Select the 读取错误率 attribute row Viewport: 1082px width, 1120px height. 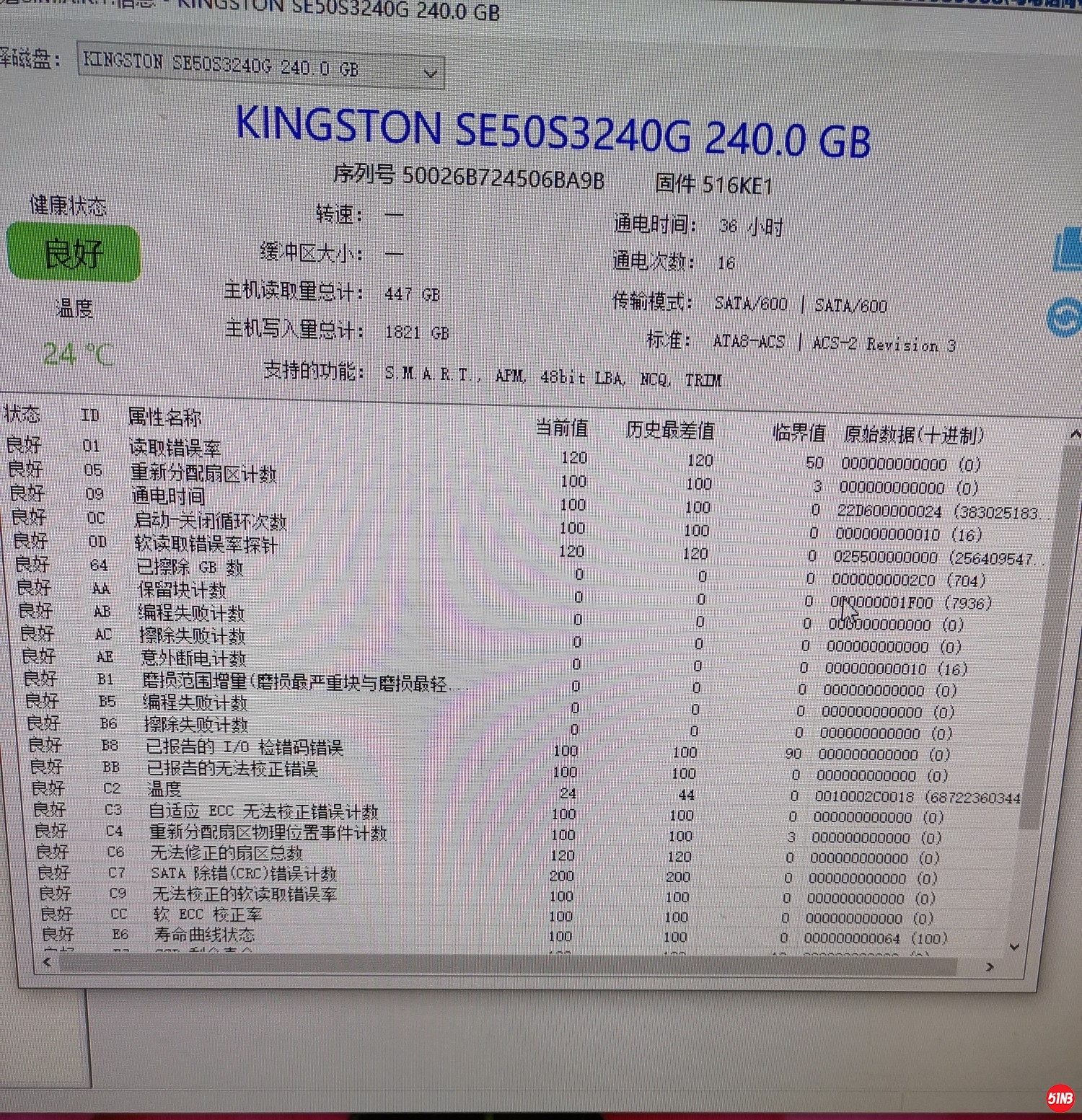[x=175, y=448]
